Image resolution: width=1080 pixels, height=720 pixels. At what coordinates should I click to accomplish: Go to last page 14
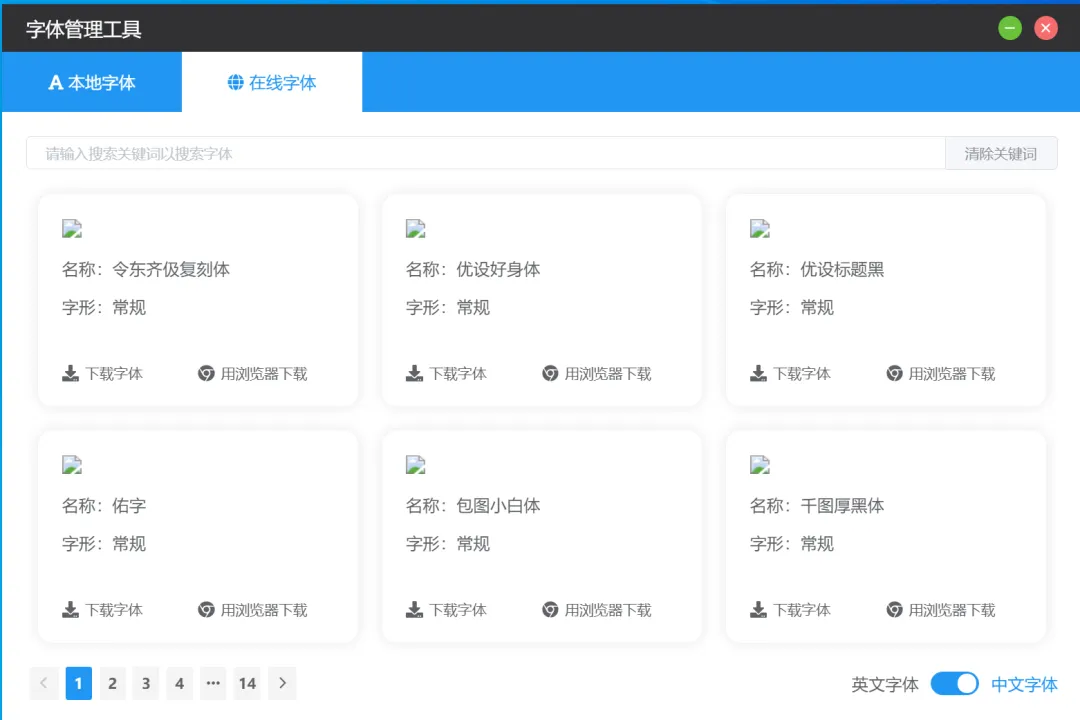pyautogui.click(x=247, y=683)
